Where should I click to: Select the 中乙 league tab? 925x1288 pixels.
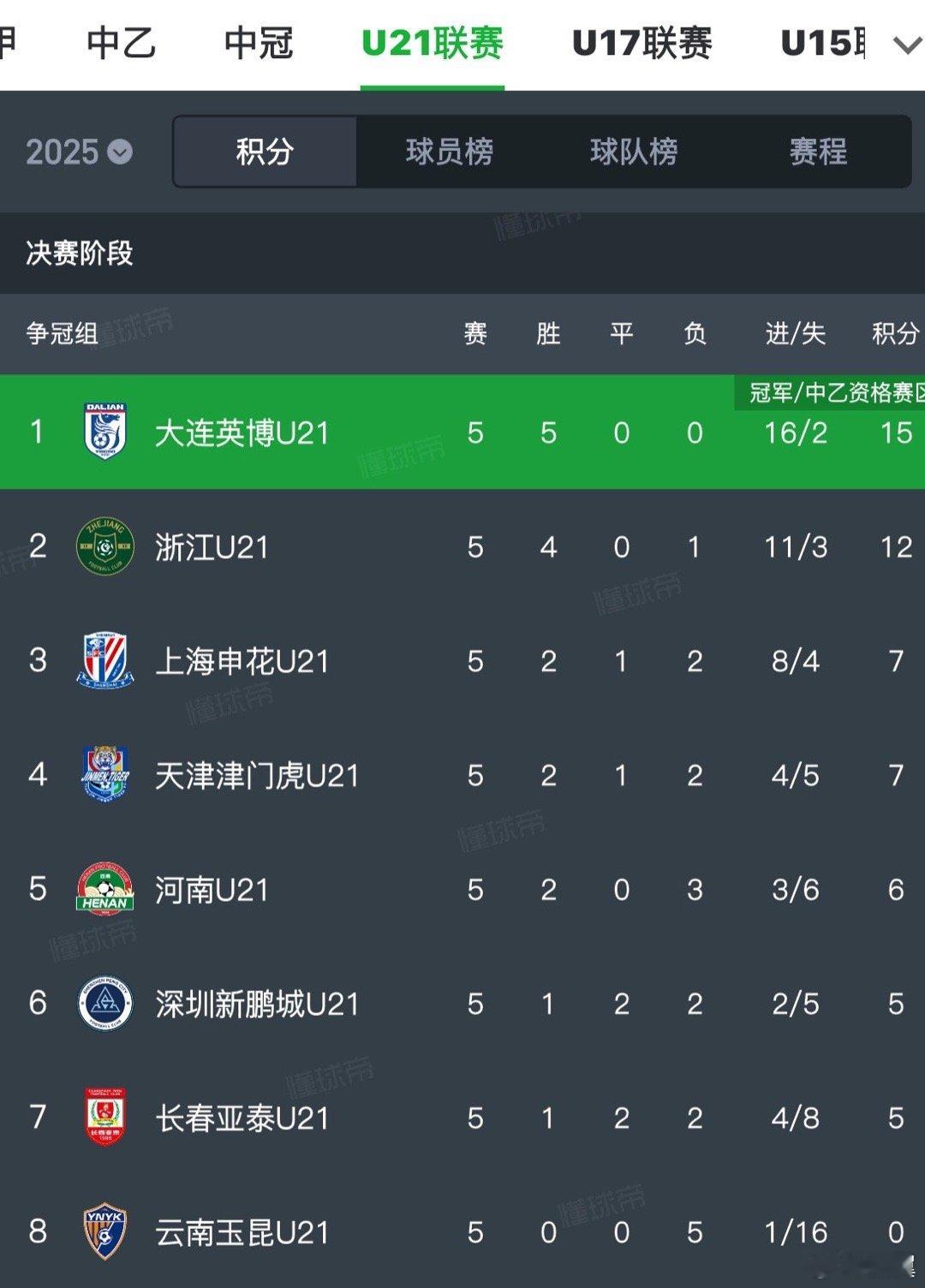121,43
